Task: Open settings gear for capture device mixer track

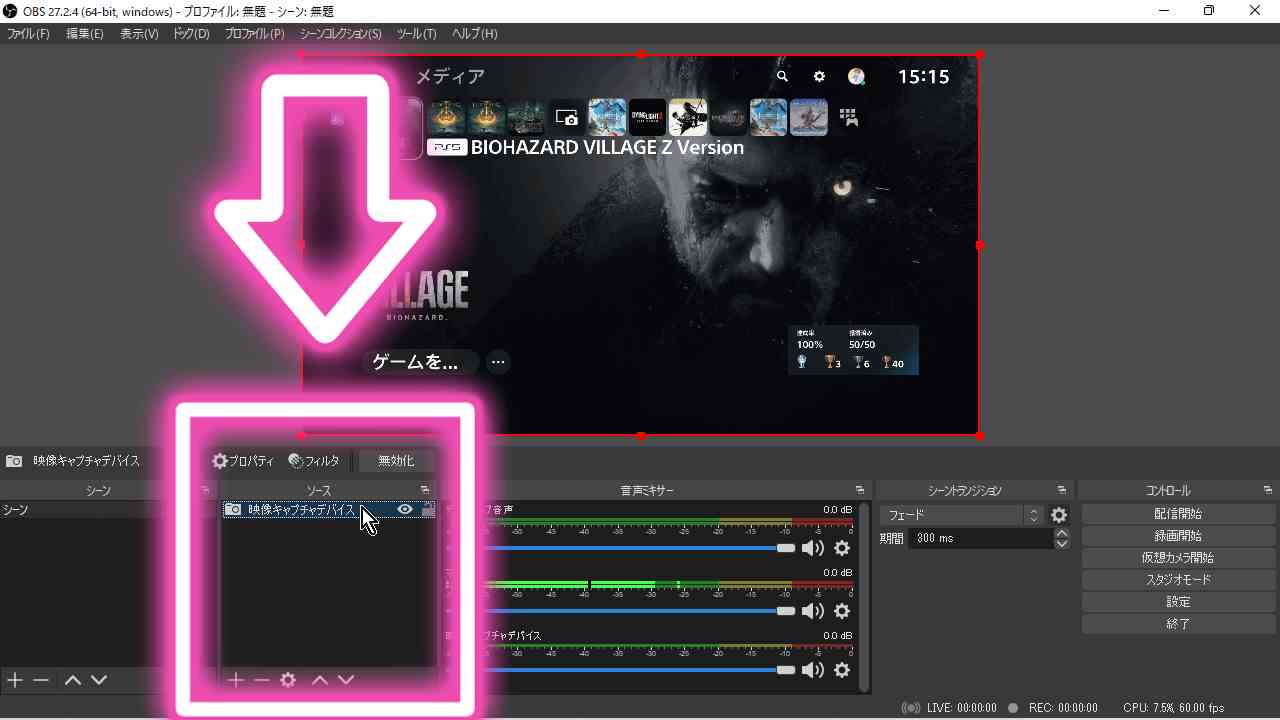Action: (x=842, y=670)
